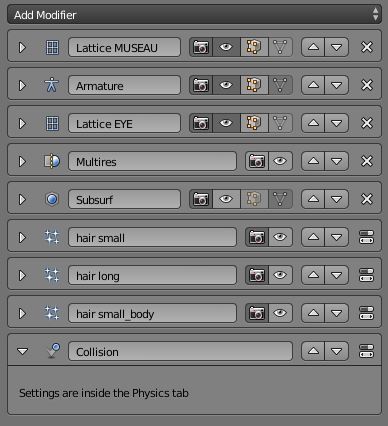This screenshot has width=388, height=426.
Task: Toggle render camera for hair small_body
Action: [257, 313]
